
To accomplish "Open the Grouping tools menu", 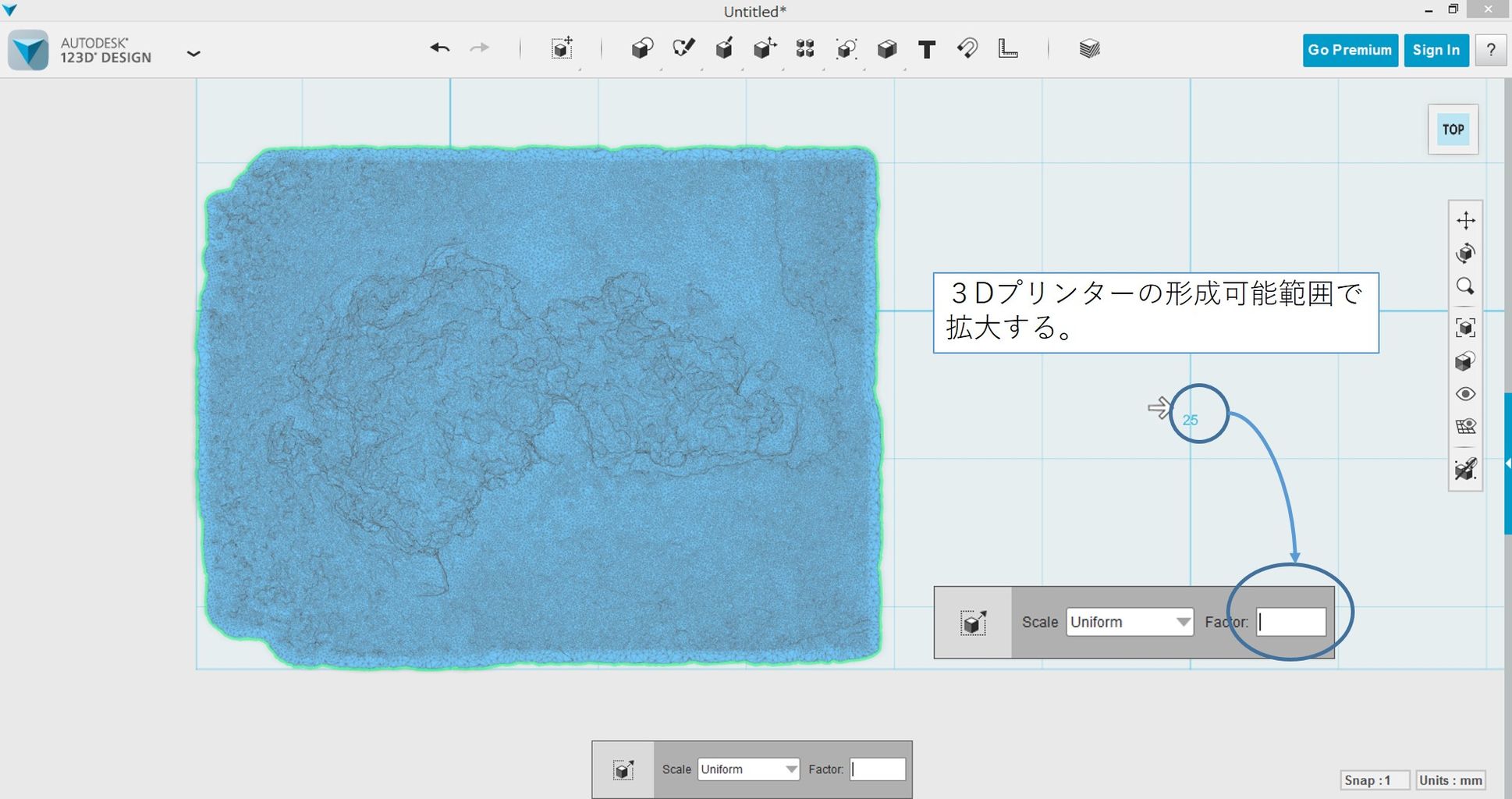I will coord(846,49).
